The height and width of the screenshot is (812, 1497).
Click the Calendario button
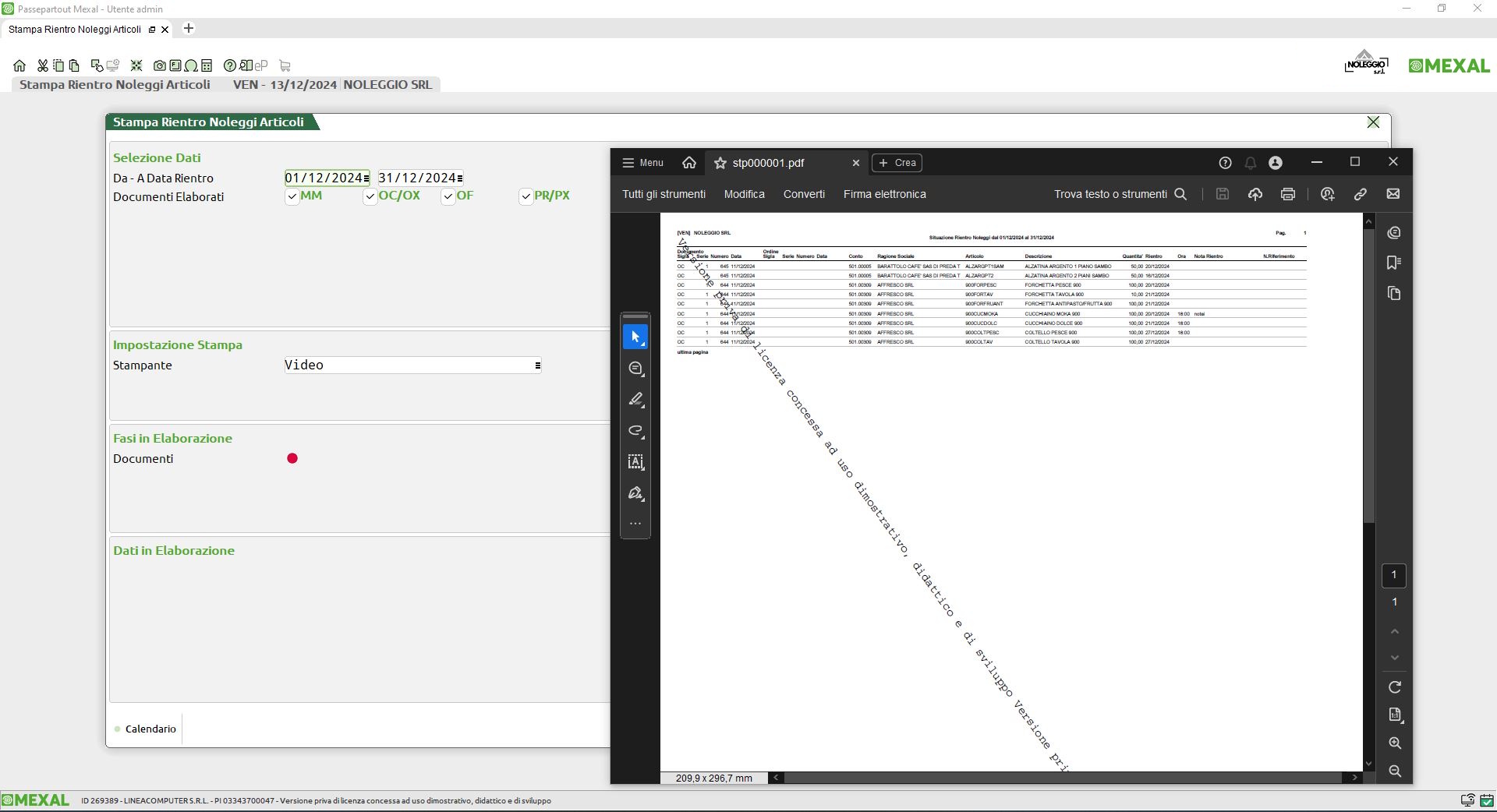coord(150,729)
